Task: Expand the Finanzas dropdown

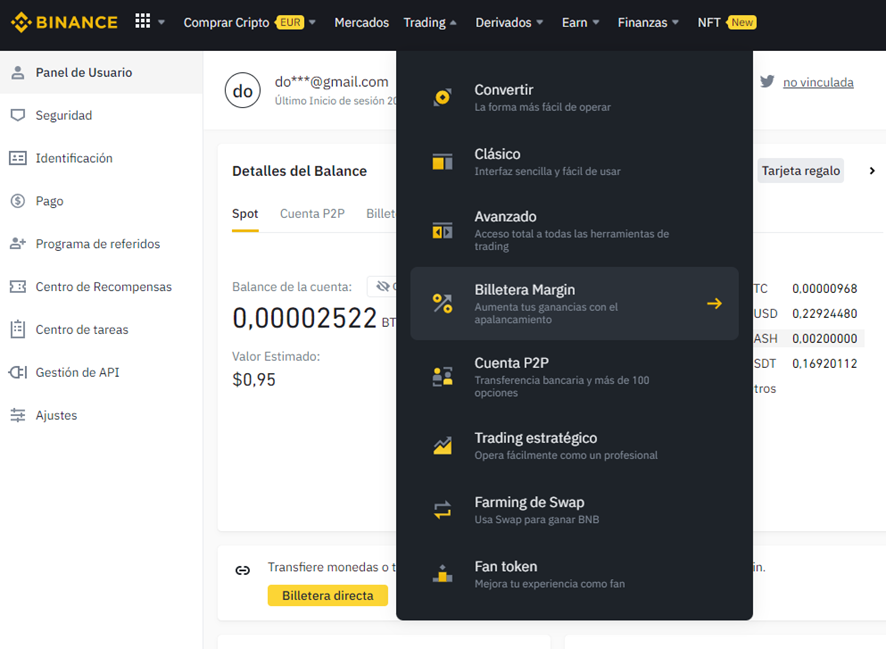Action: (x=675, y=23)
